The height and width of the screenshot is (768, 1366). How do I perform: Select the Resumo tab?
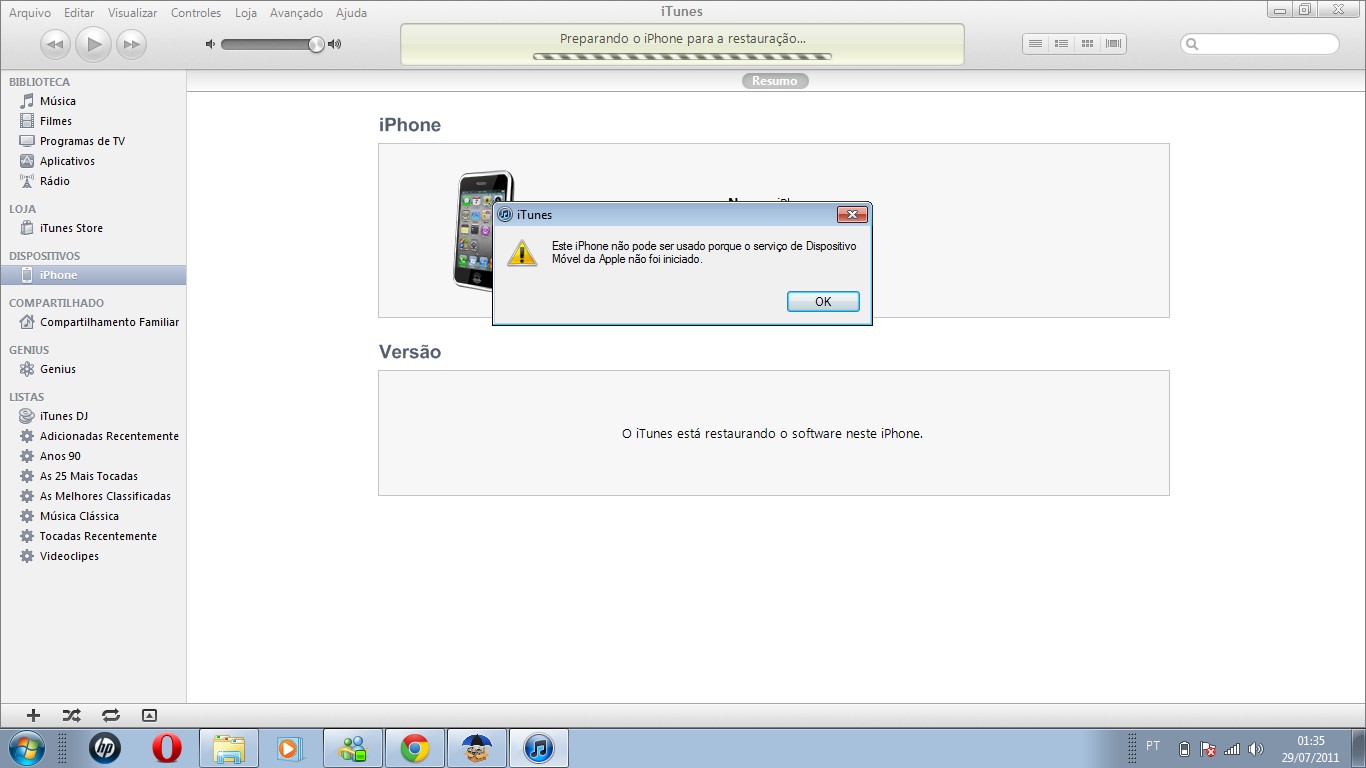pos(775,81)
